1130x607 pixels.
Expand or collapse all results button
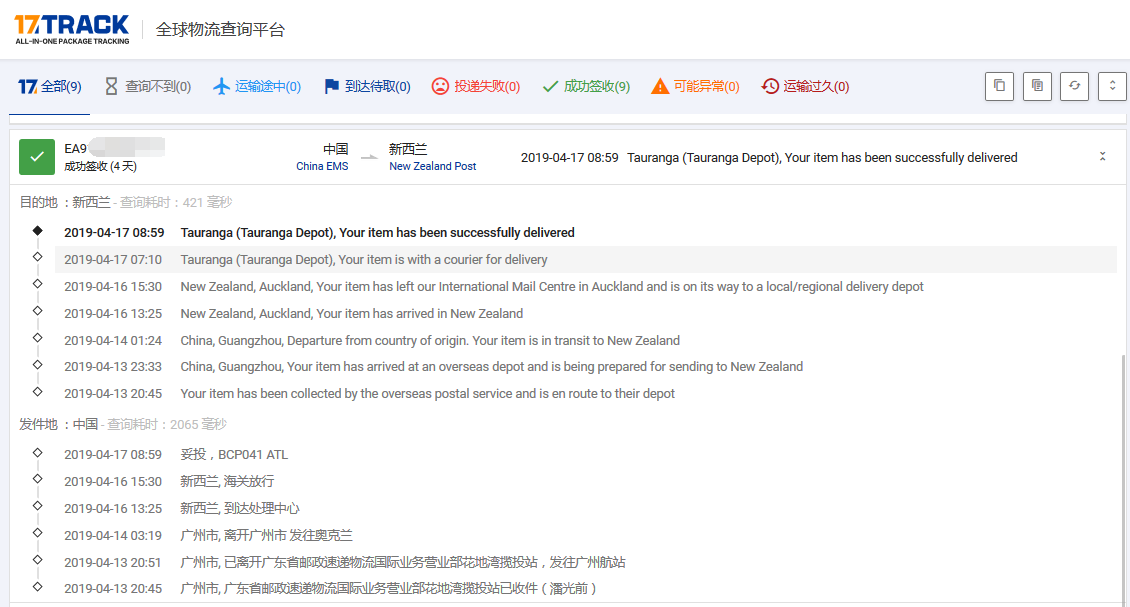pyautogui.click(x=1112, y=86)
